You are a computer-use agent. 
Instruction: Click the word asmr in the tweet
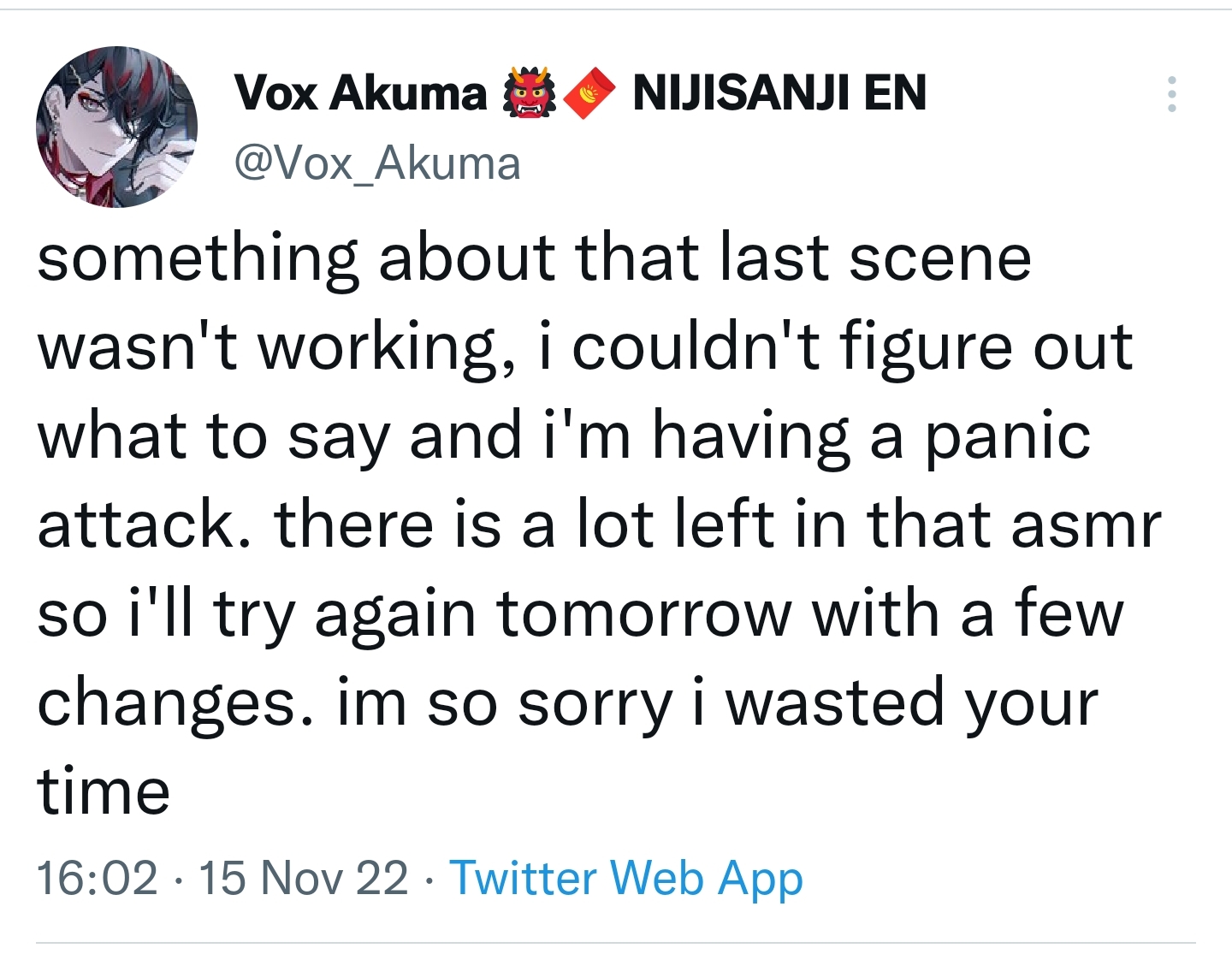(1086, 524)
